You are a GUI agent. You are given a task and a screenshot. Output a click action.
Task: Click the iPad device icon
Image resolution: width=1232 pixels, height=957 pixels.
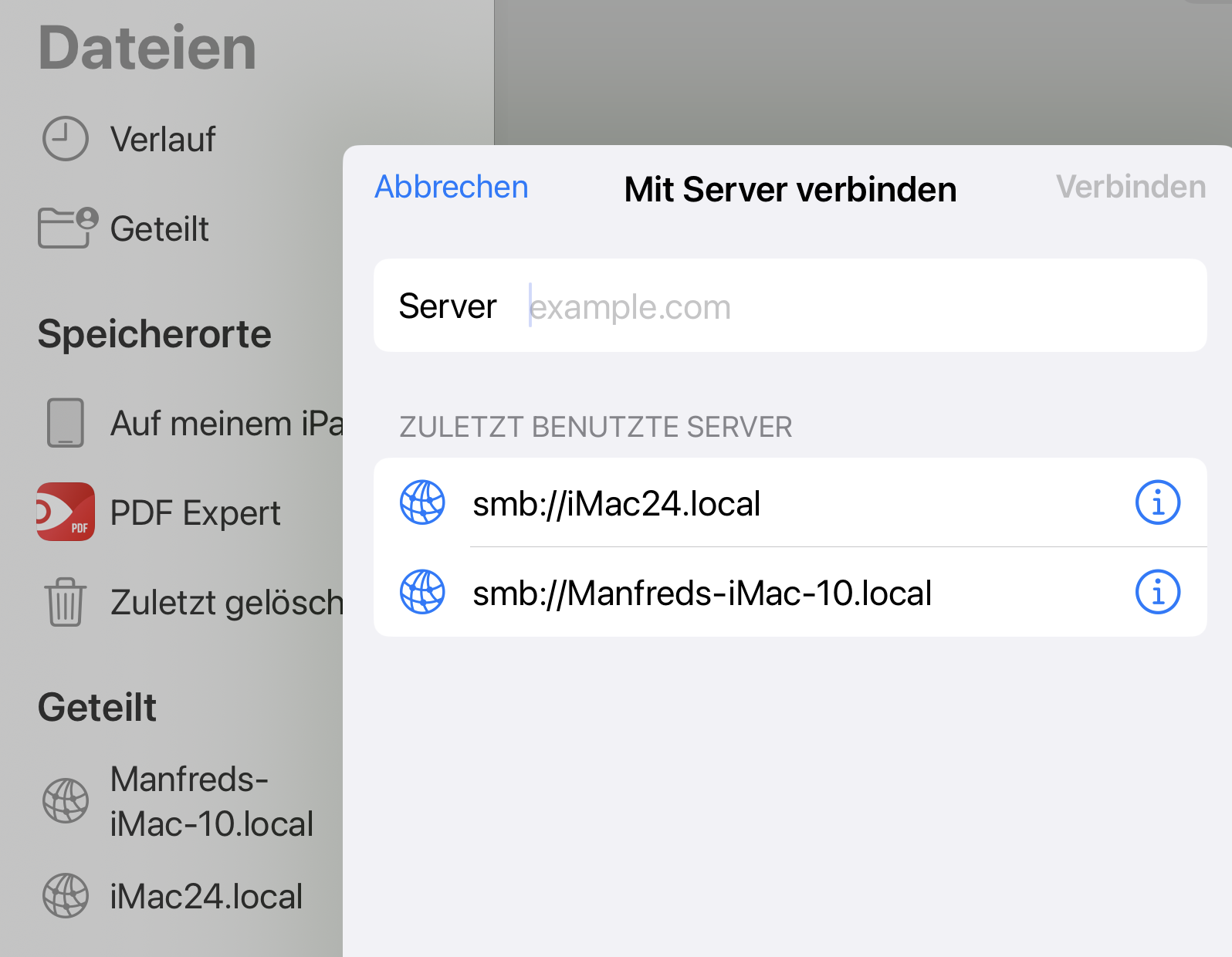point(66,423)
